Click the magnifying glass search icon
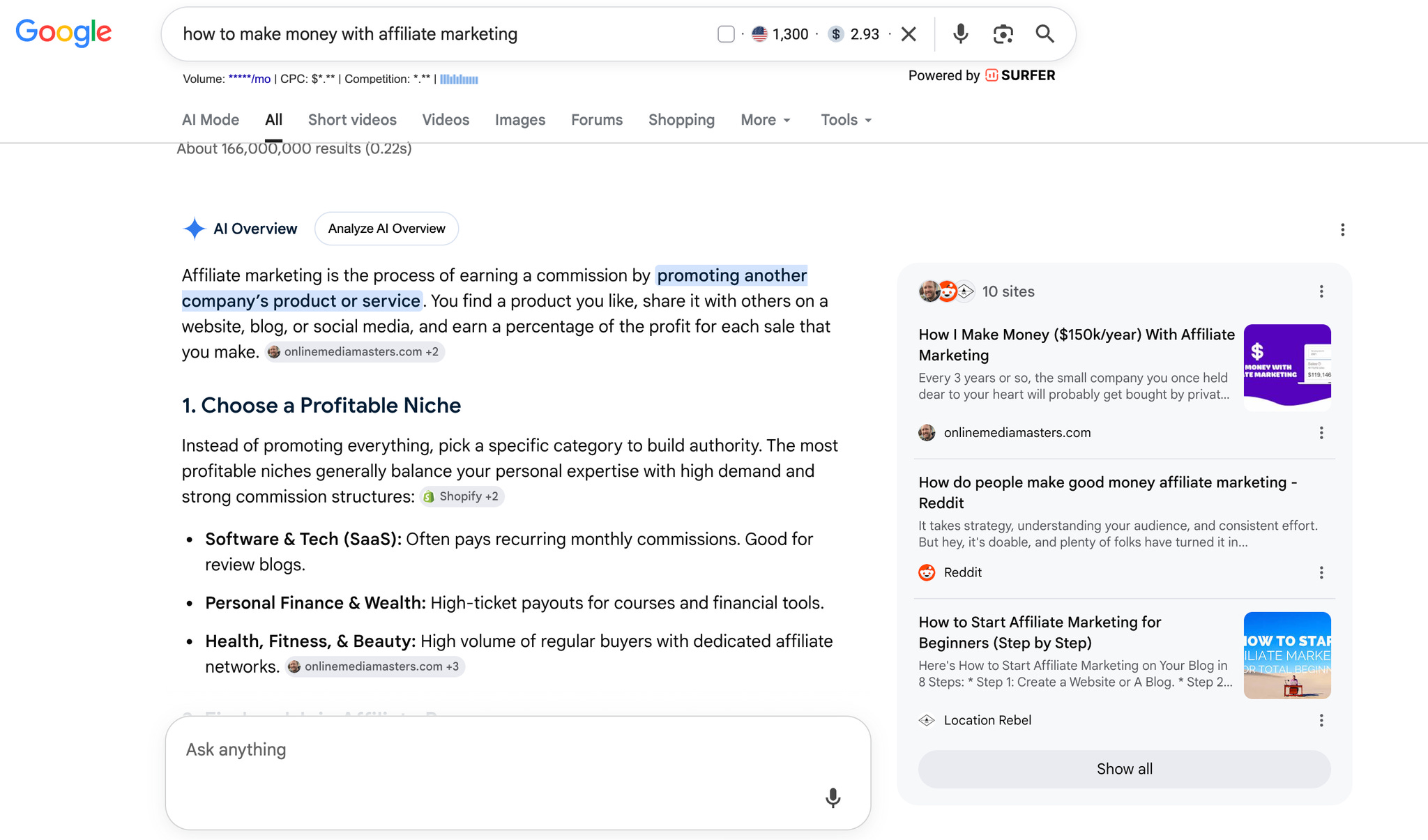 (1045, 33)
